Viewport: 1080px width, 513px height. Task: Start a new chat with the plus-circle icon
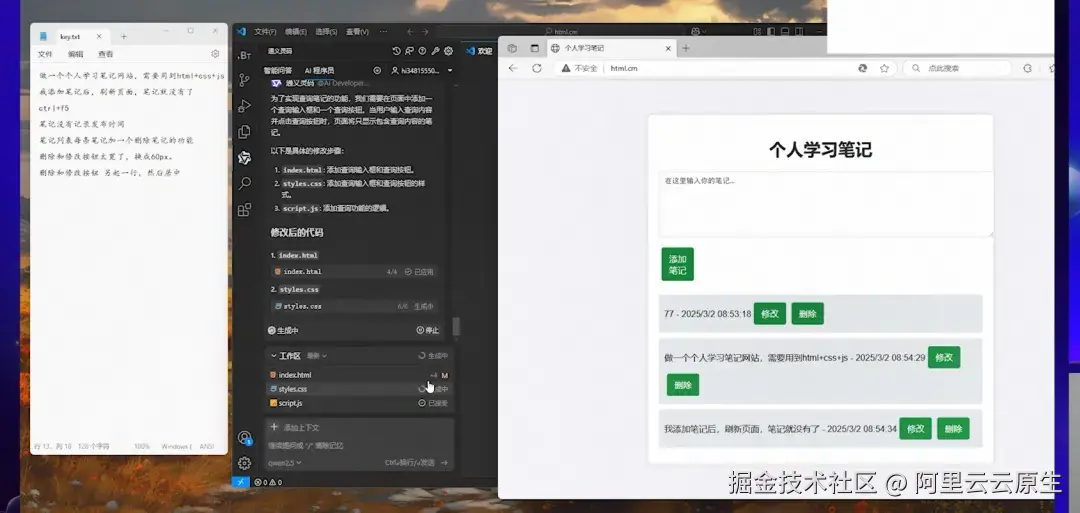(x=377, y=70)
